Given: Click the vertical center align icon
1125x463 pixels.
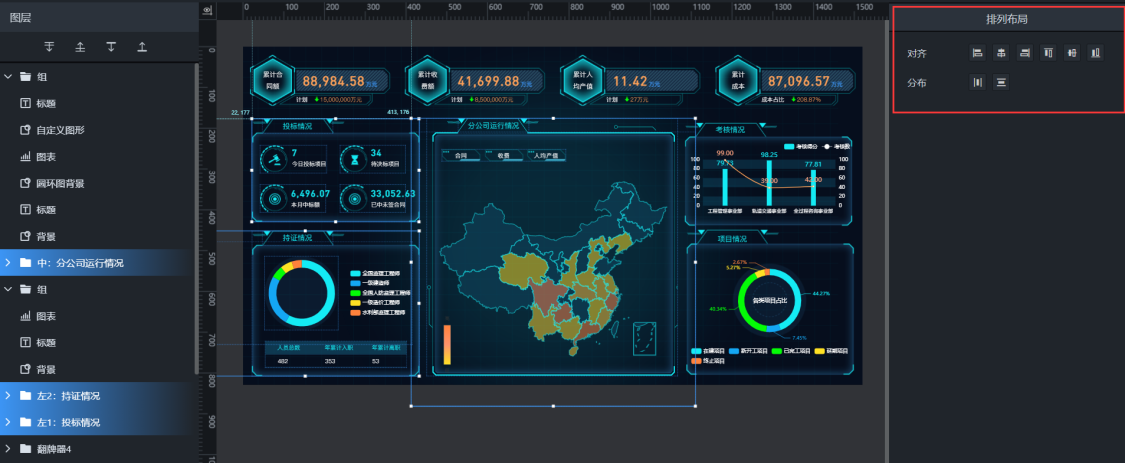Looking at the screenshot, I should pos(1072,53).
